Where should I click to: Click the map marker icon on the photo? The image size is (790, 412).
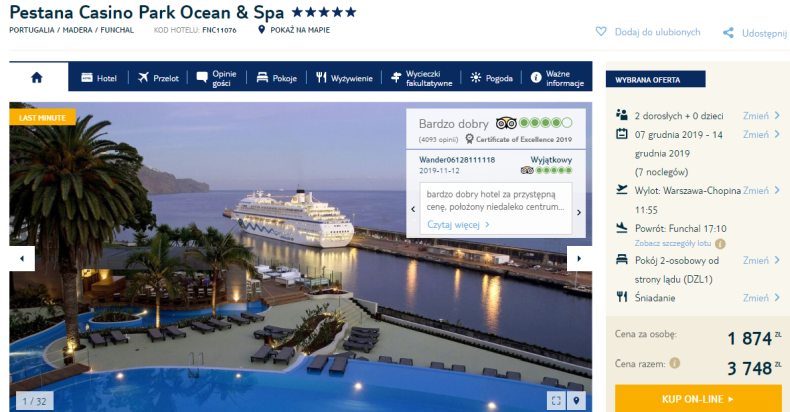[x=576, y=401]
